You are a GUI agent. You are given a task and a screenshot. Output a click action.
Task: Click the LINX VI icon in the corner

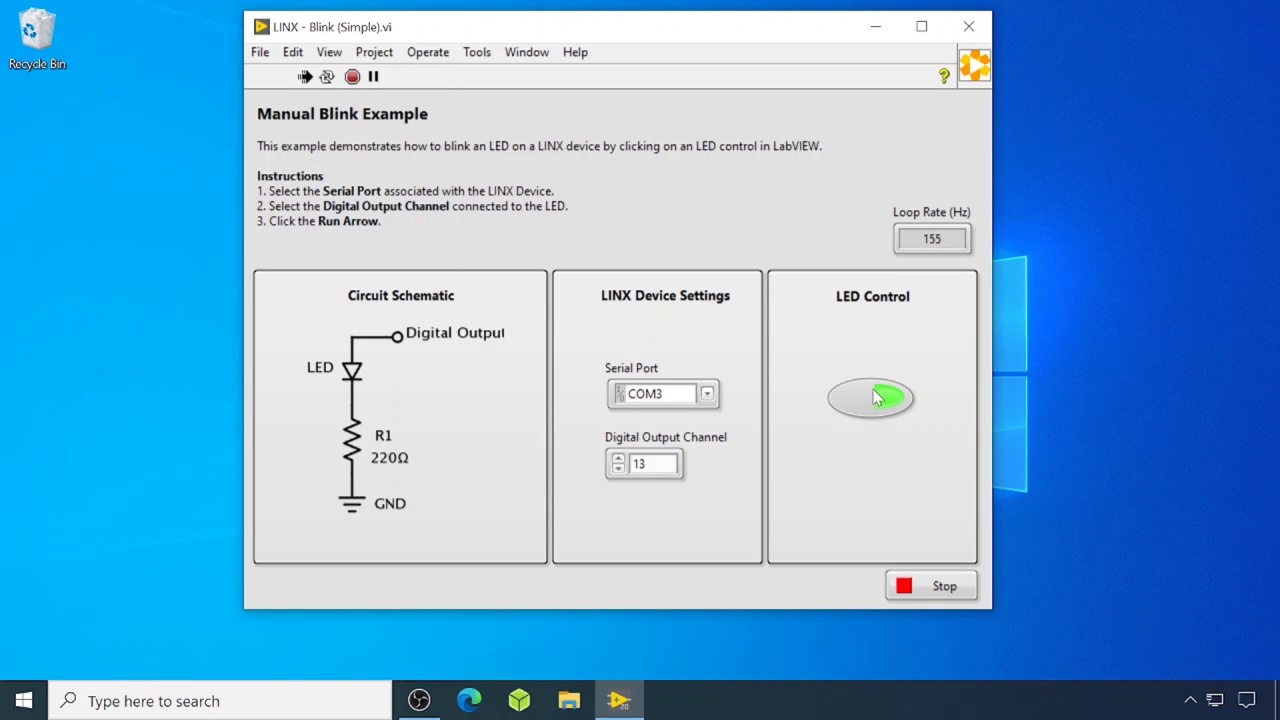click(x=974, y=66)
